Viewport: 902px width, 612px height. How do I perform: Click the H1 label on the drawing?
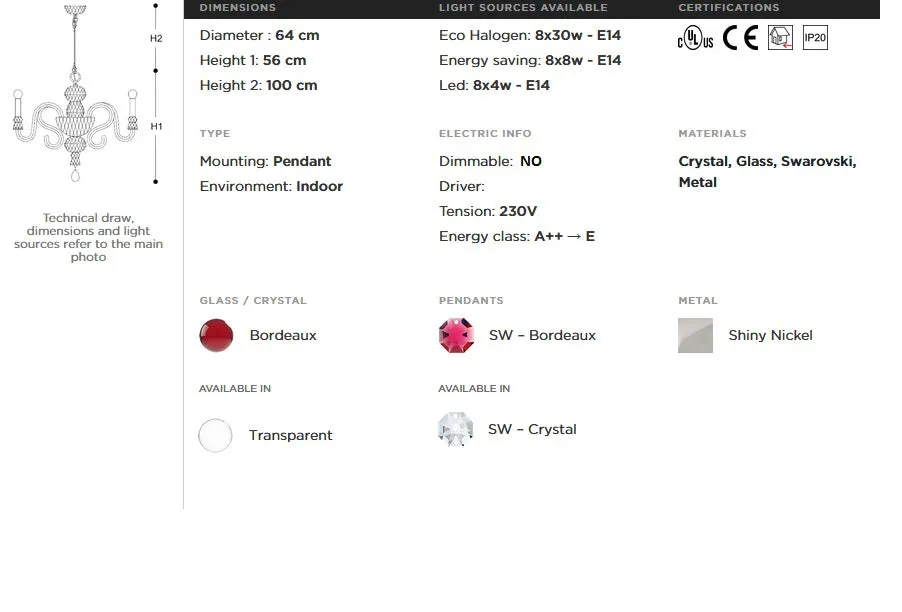[156, 127]
